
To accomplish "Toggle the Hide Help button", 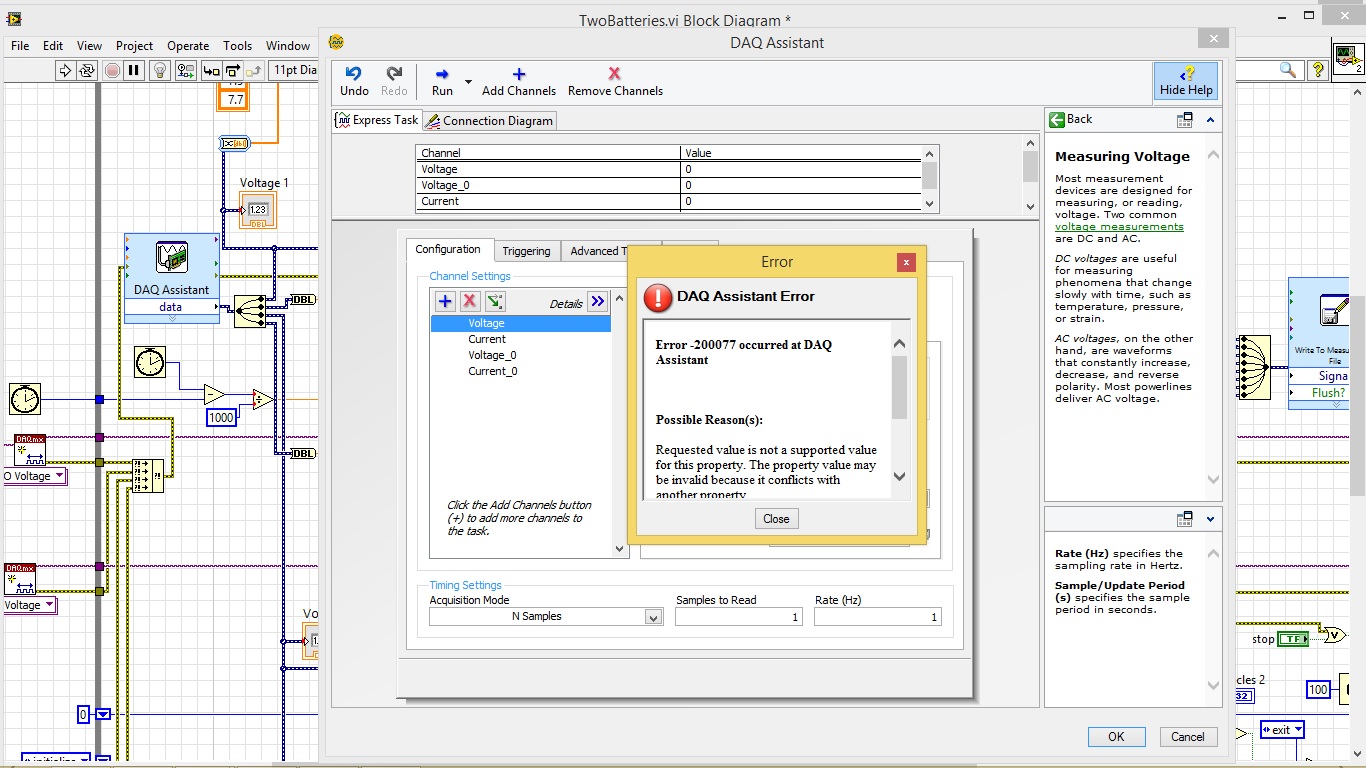I will [1186, 81].
